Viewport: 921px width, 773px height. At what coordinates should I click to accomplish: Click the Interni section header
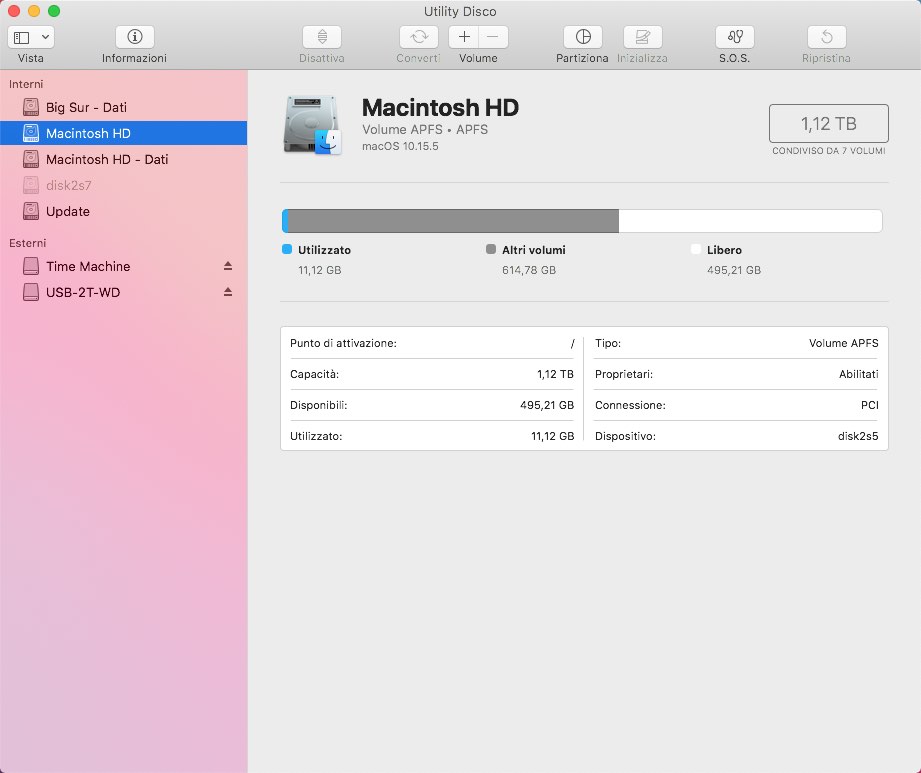[26, 84]
